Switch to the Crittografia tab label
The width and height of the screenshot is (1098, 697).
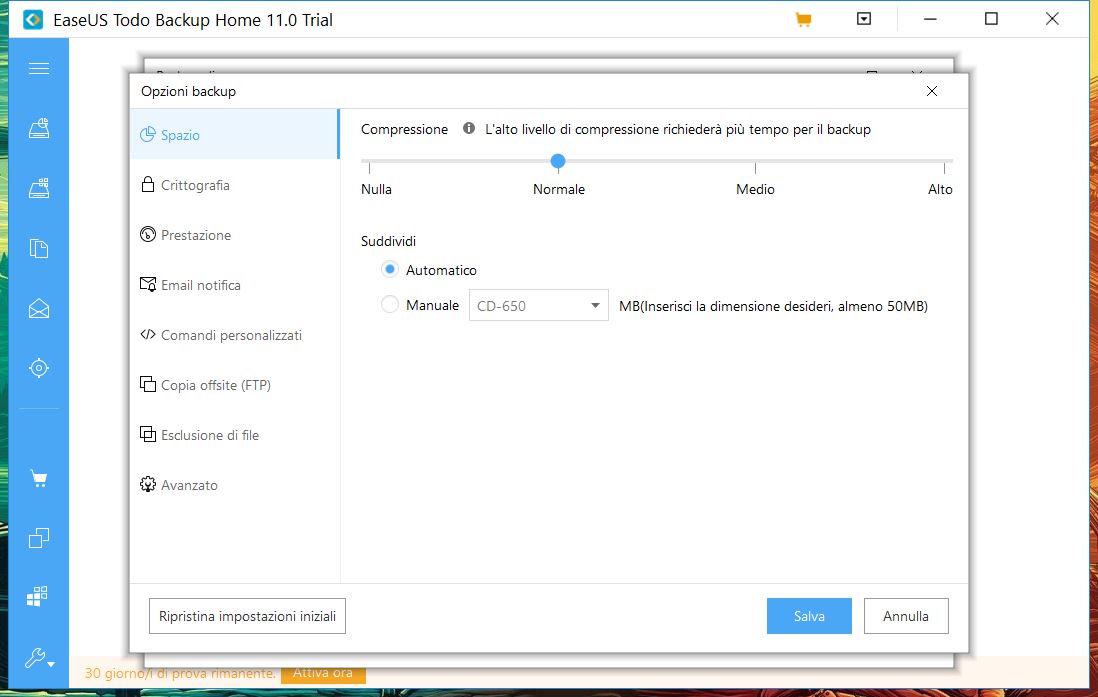point(195,185)
